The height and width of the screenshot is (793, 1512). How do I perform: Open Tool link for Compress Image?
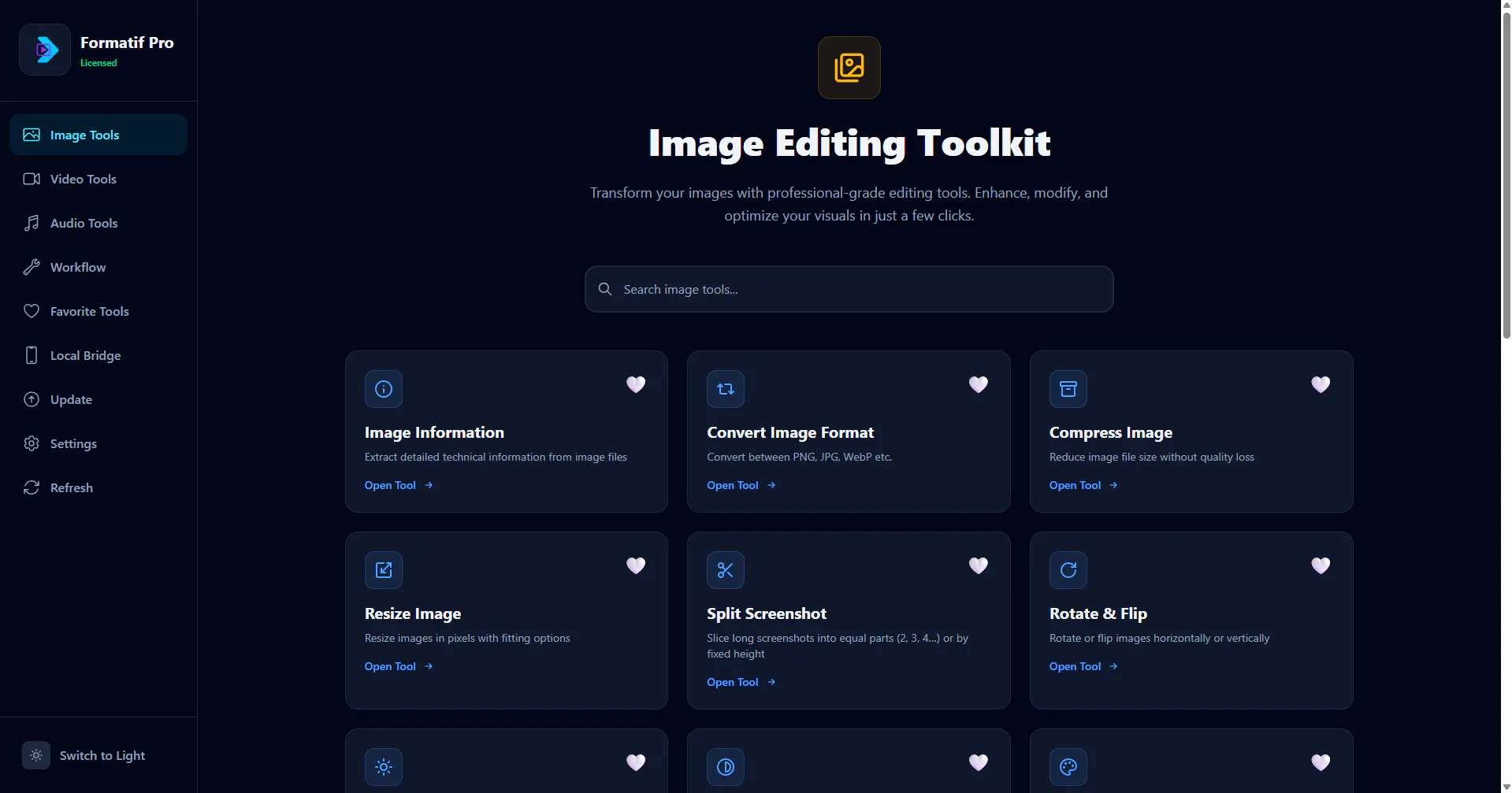(1083, 485)
